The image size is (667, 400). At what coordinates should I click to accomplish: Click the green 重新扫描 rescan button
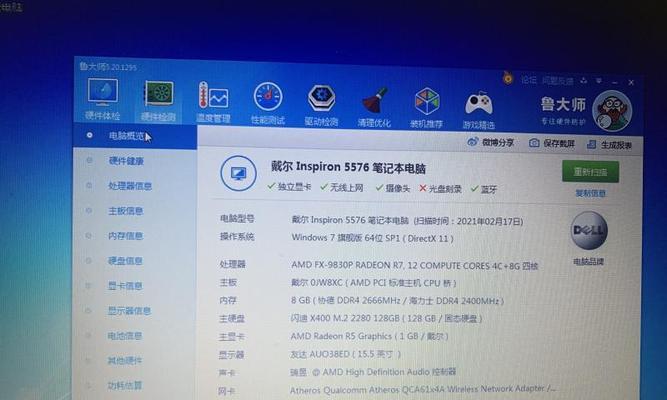pos(590,172)
